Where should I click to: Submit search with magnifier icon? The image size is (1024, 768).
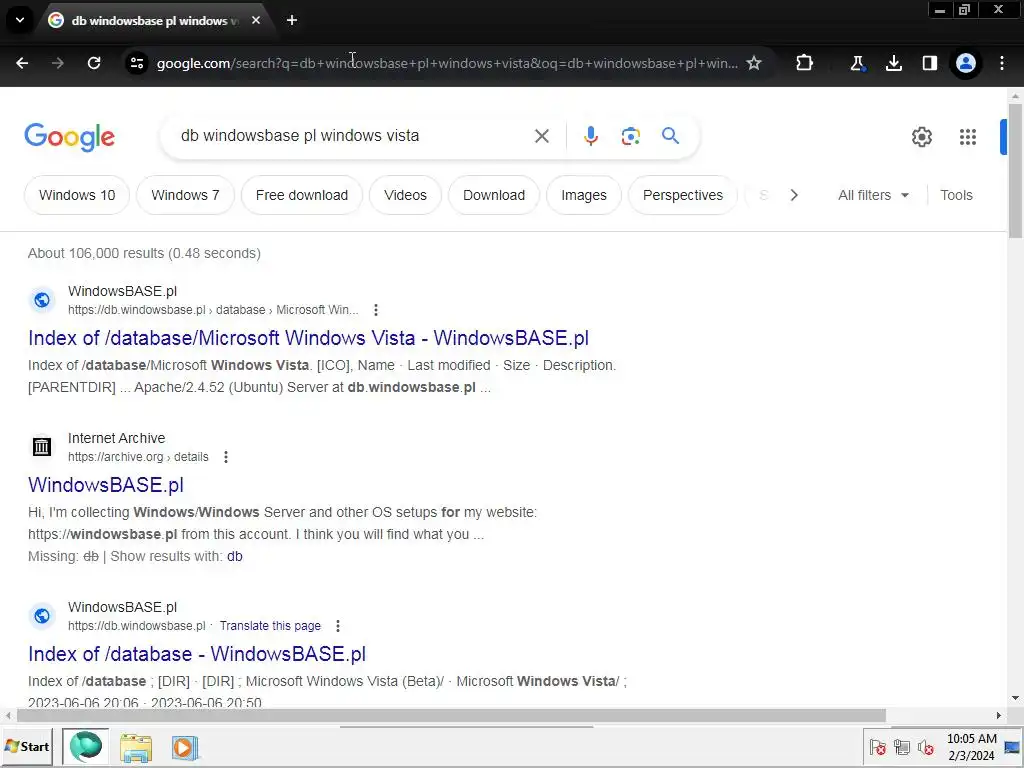click(x=670, y=136)
